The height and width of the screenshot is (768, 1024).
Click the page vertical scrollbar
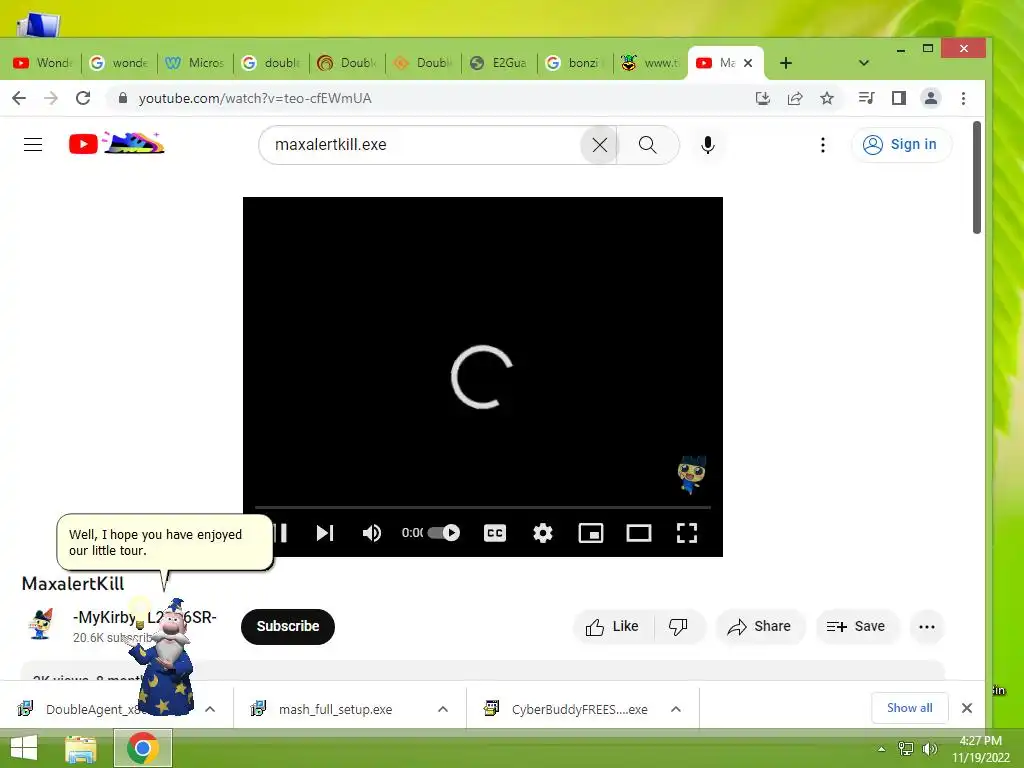click(x=977, y=178)
